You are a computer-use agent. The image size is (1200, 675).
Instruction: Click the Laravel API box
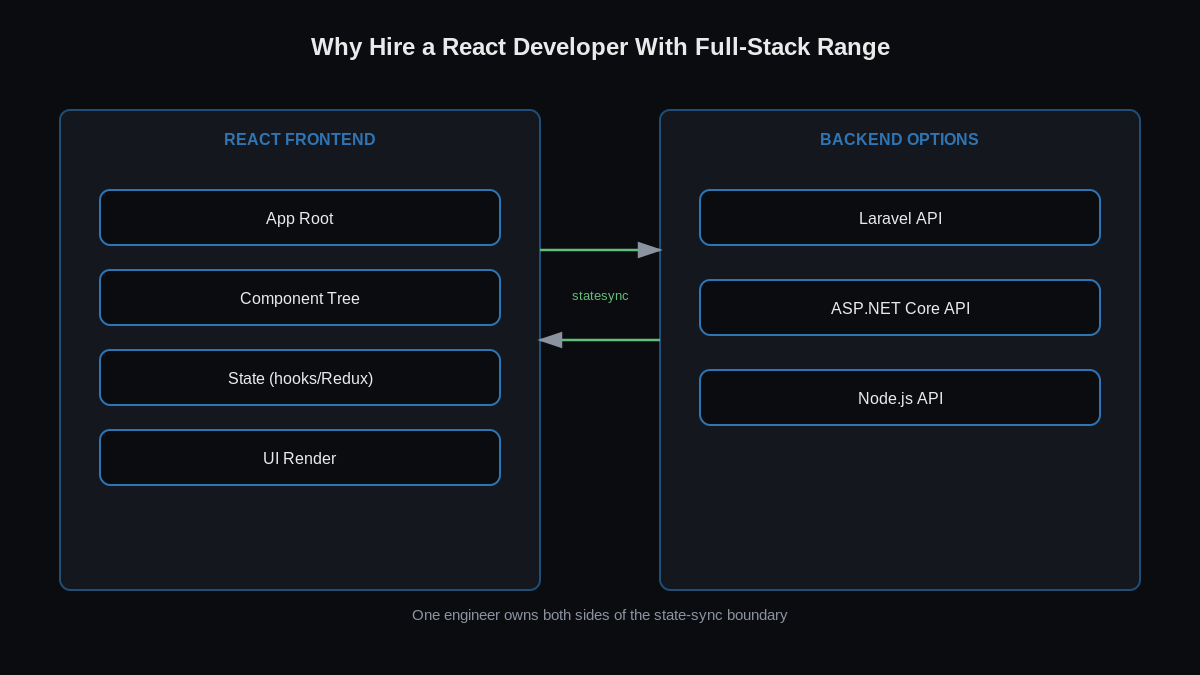coord(900,218)
